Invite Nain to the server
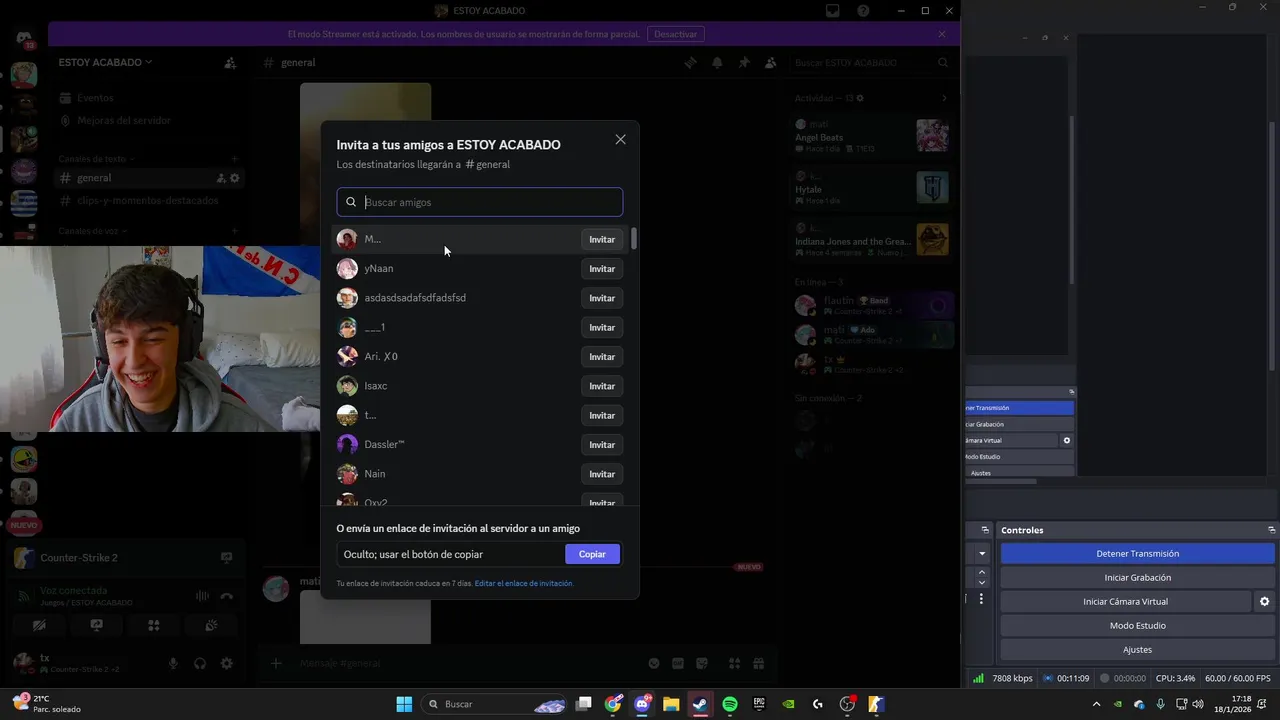Screen dimensions: 1280x720 pyautogui.click(x=602, y=474)
